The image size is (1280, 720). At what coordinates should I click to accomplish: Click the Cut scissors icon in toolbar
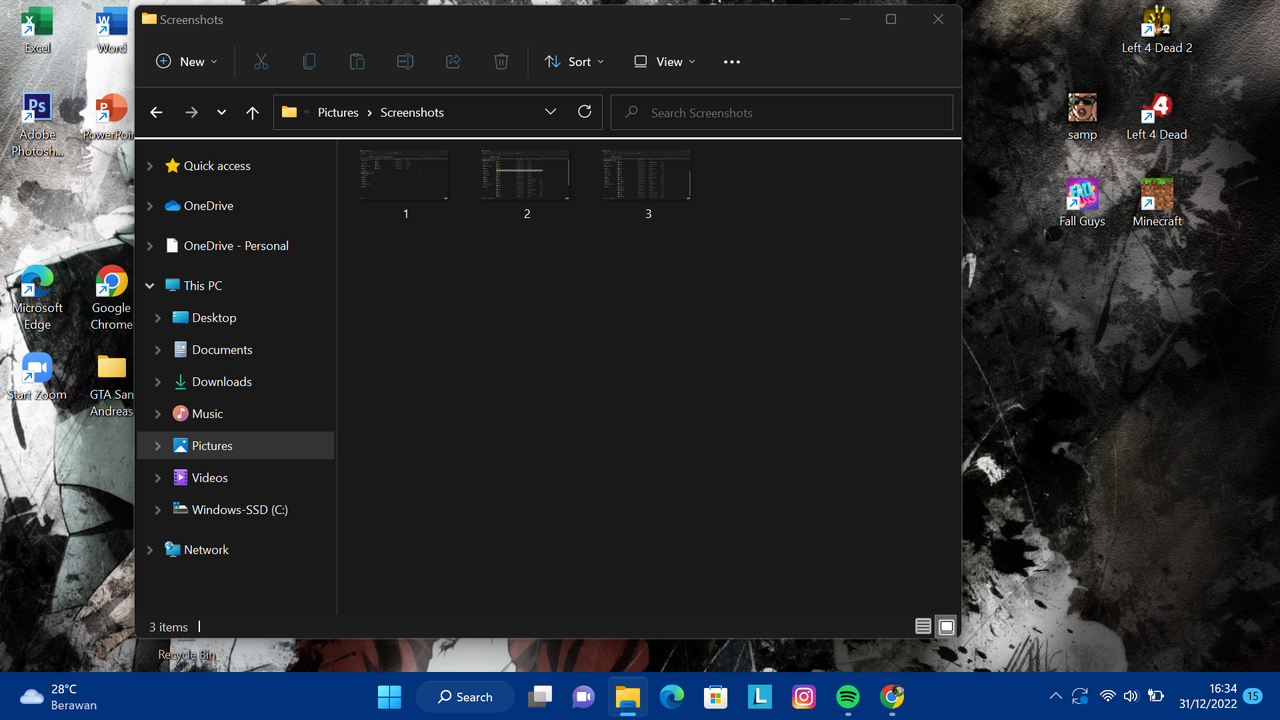(x=261, y=62)
